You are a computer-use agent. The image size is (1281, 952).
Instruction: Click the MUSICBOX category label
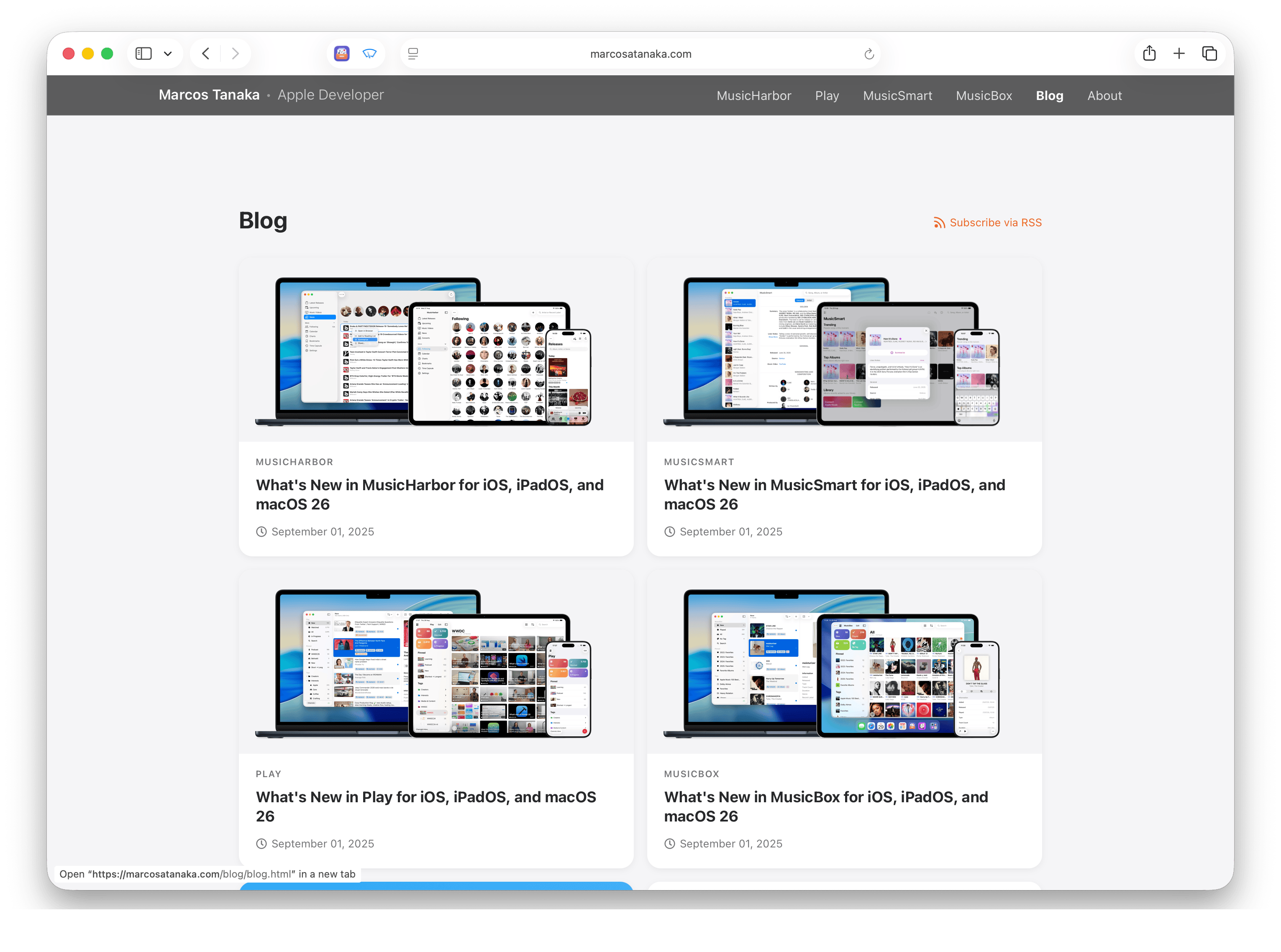coord(692,774)
